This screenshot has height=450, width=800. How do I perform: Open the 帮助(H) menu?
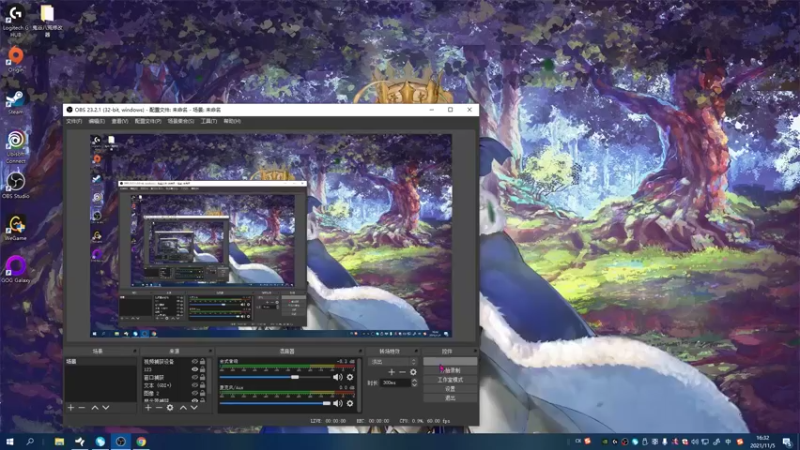[232, 121]
